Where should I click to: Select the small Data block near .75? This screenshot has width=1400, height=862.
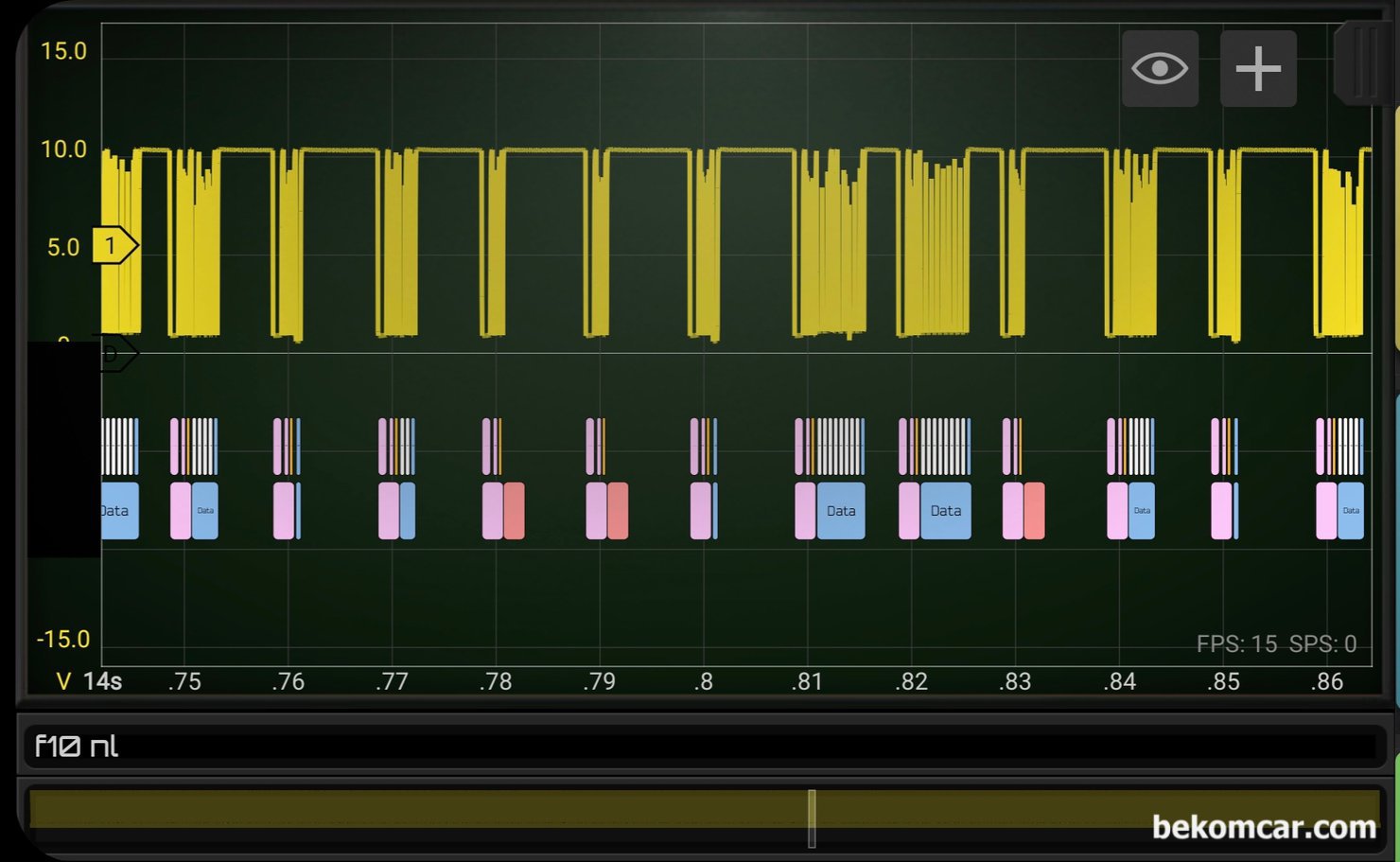click(x=205, y=511)
